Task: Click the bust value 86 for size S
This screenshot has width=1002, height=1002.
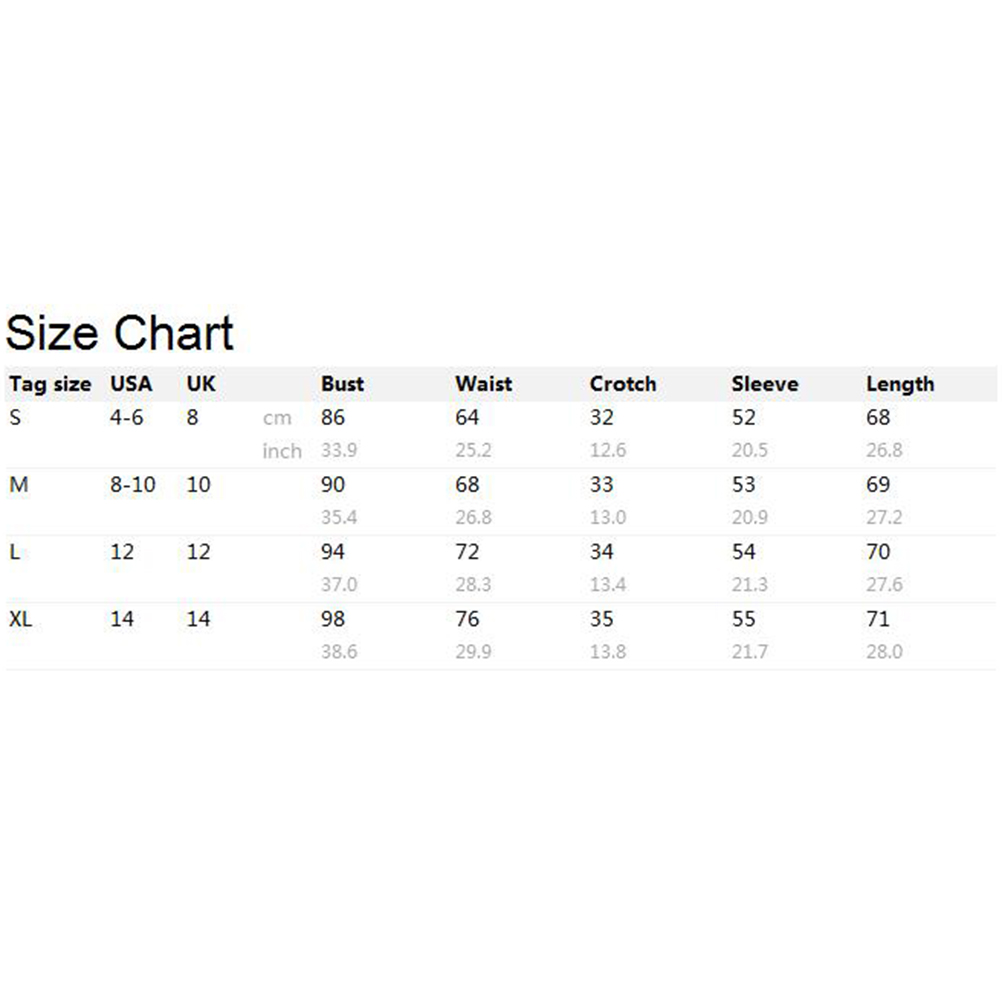Action: pos(333,417)
